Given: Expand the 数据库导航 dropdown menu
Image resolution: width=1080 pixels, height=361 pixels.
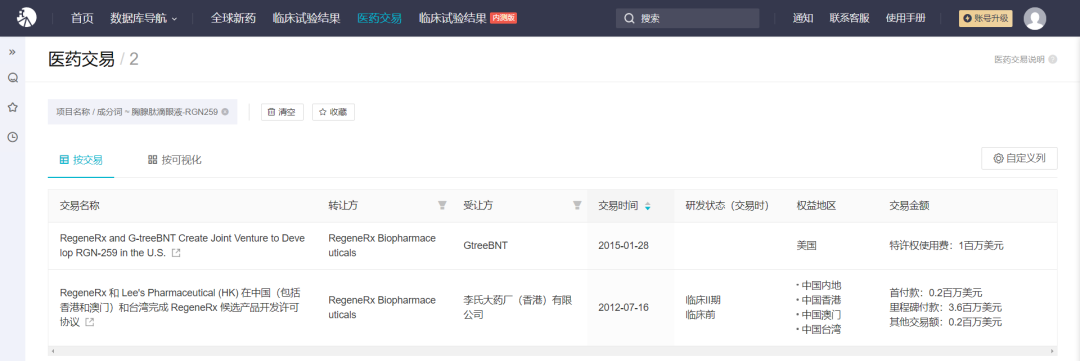Looking at the screenshot, I should 143,19.
